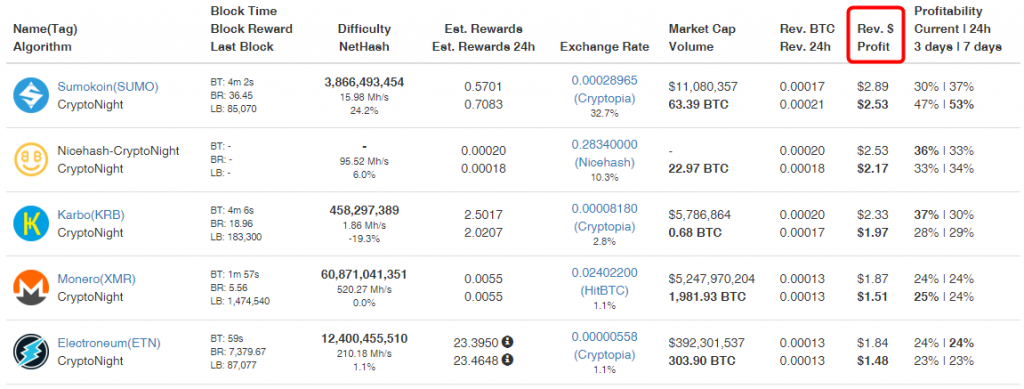This screenshot has height=389, width=1024.
Task: Click the Electroneum lightning bolt logo
Action: click(x=31, y=352)
